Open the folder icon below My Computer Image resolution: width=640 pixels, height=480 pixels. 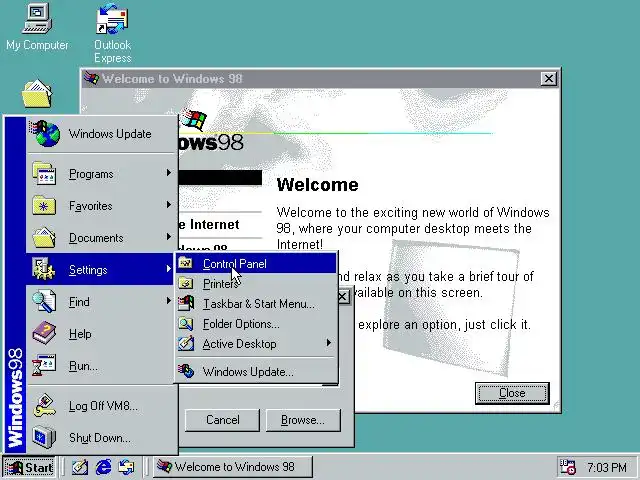[37, 94]
